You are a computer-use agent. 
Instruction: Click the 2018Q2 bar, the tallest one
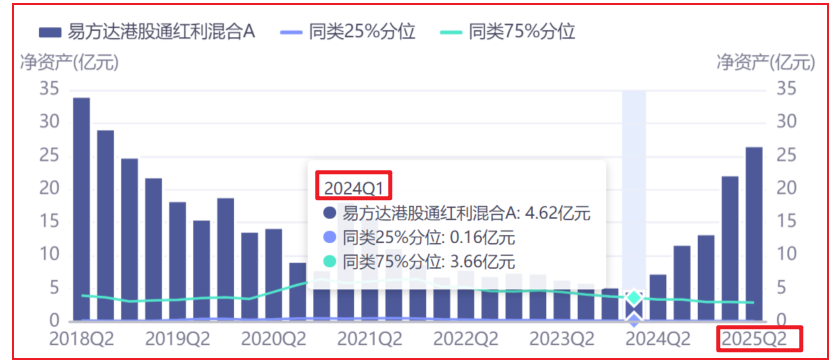click(81, 209)
